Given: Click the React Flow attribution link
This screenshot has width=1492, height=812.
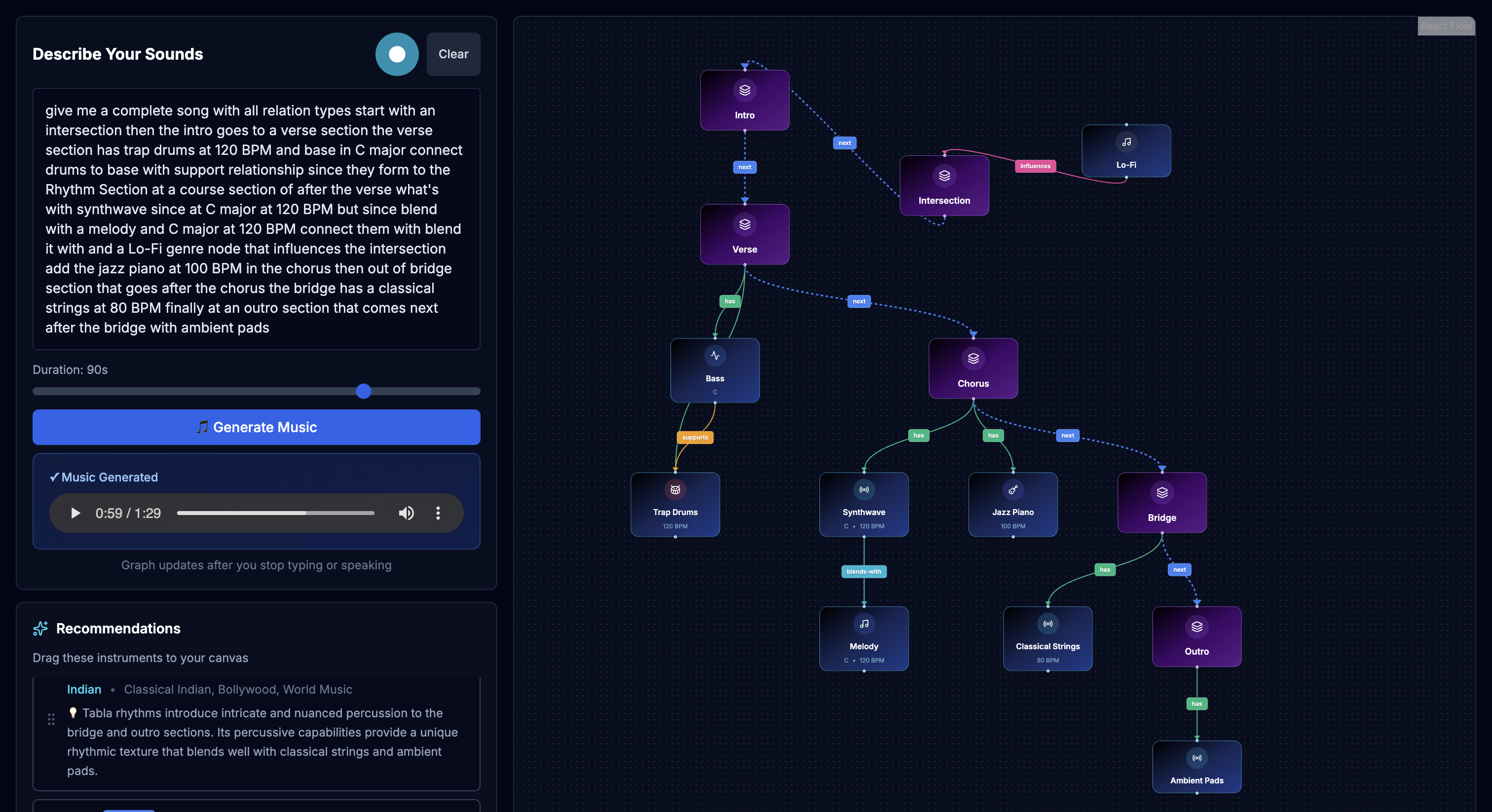Looking at the screenshot, I should [x=1445, y=26].
